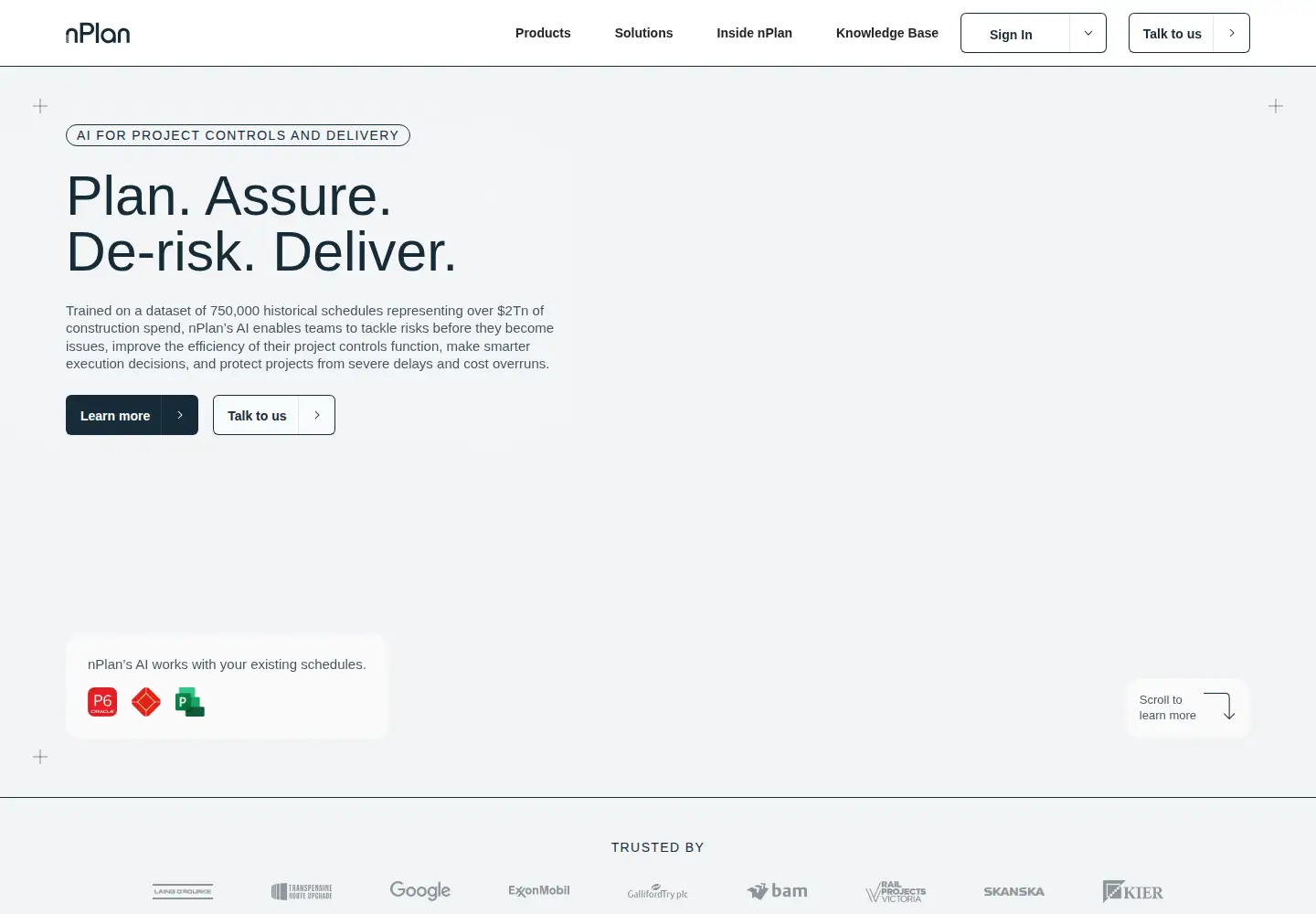1316x914 pixels.
Task: Click the Oracle P6 icon
Action: tap(102, 702)
